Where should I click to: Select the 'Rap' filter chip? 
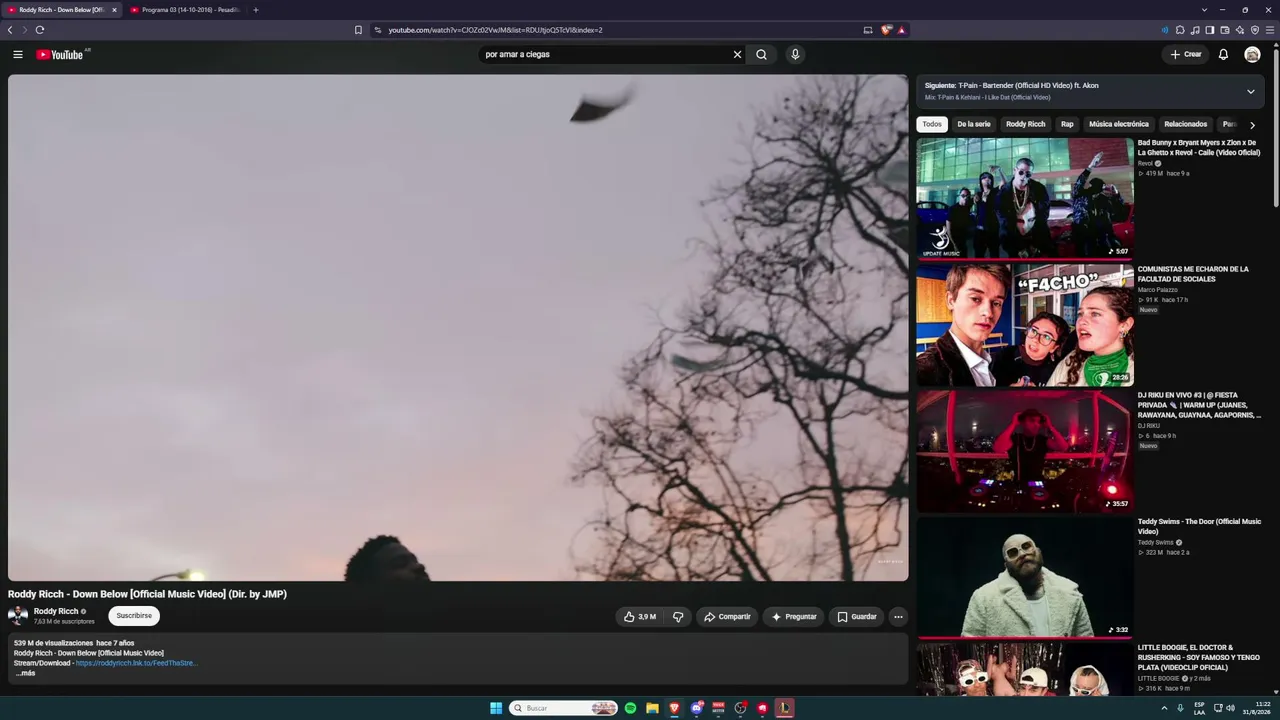point(1067,124)
